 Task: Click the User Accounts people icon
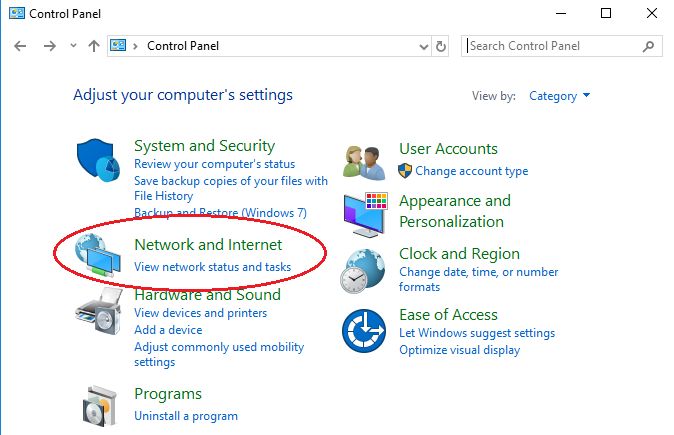click(364, 163)
